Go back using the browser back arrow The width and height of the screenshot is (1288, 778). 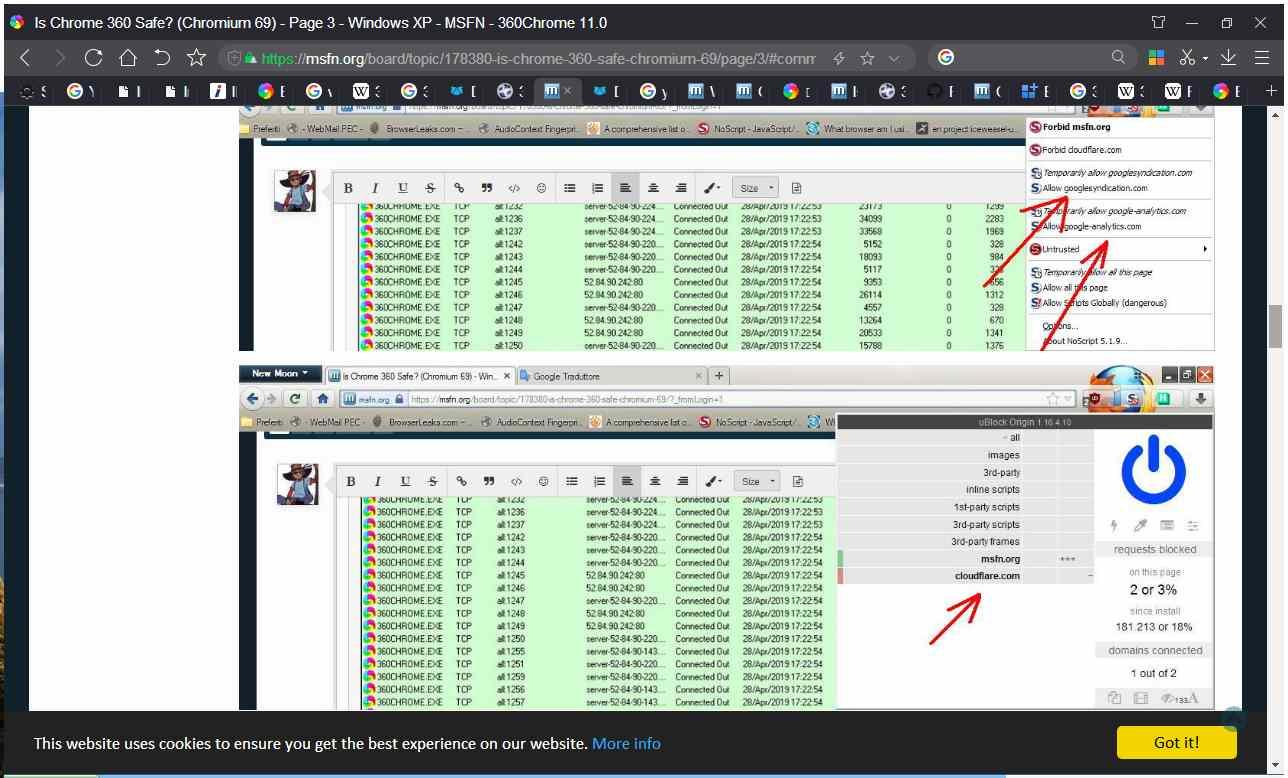coord(25,58)
